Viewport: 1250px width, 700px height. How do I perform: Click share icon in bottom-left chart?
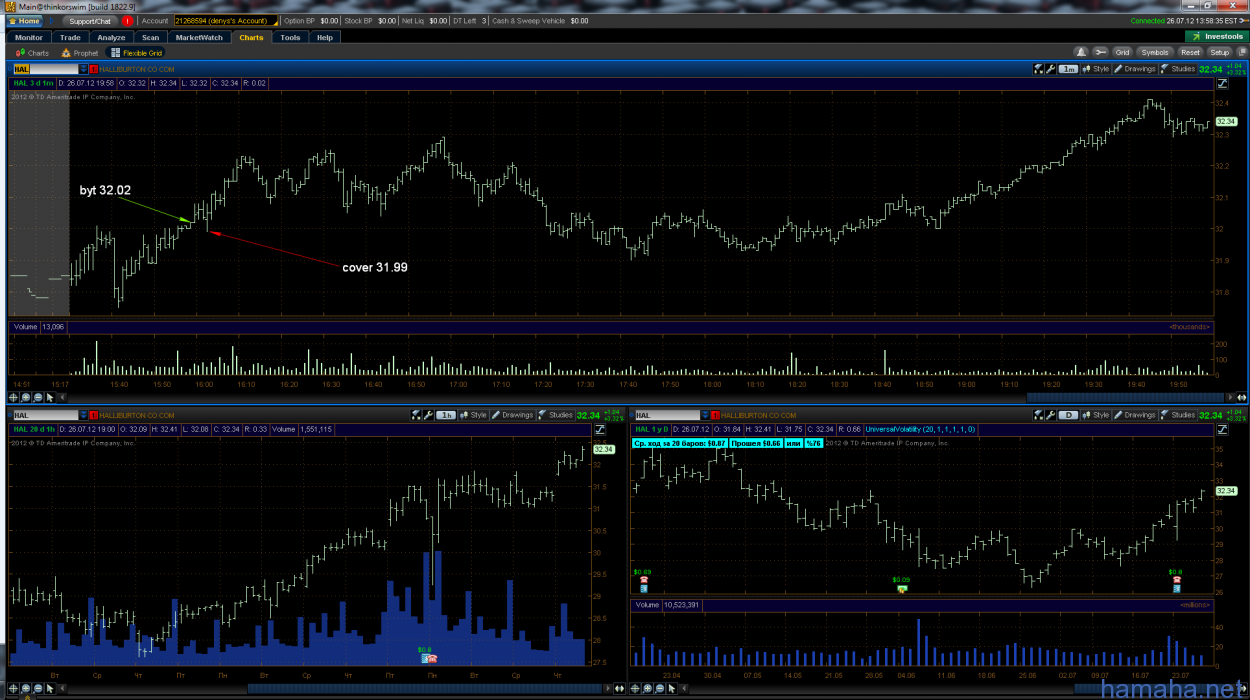[x=417, y=415]
